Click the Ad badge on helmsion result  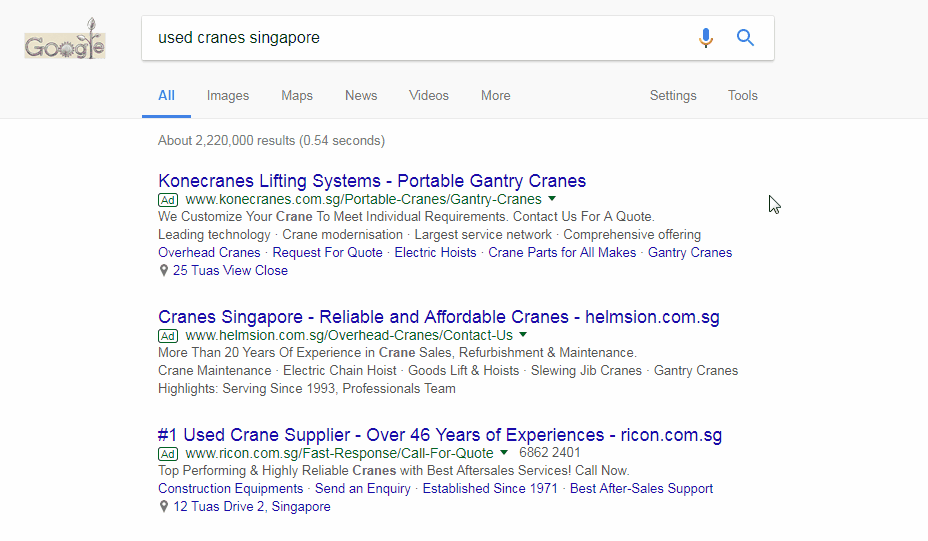coord(168,336)
